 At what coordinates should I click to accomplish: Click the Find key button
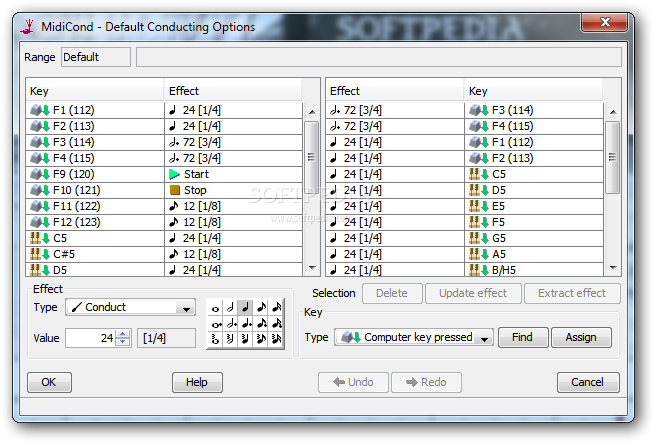point(523,337)
